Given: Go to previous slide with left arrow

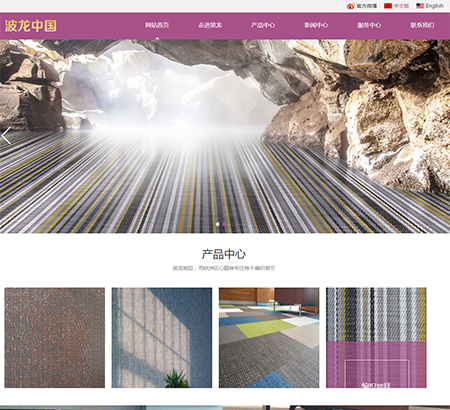Looking at the screenshot, I should pyautogui.click(x=6, y=136).
